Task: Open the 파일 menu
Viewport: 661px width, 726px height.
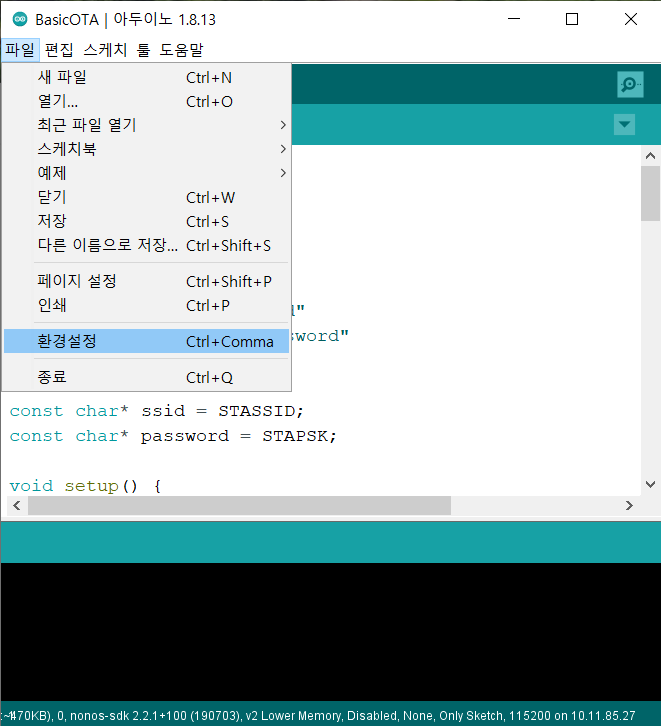Action: [20, 50]
